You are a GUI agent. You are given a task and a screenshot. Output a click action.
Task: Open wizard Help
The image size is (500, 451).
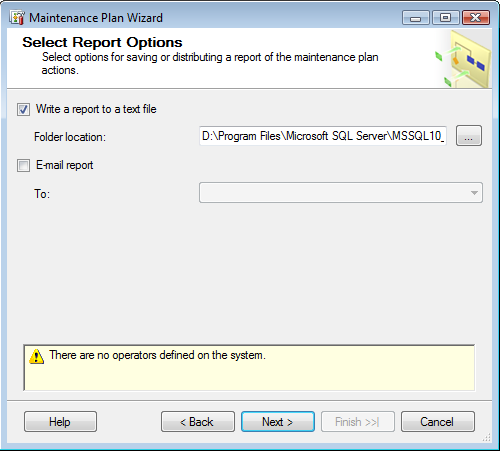pyautogui.click(x=60, y=422)
